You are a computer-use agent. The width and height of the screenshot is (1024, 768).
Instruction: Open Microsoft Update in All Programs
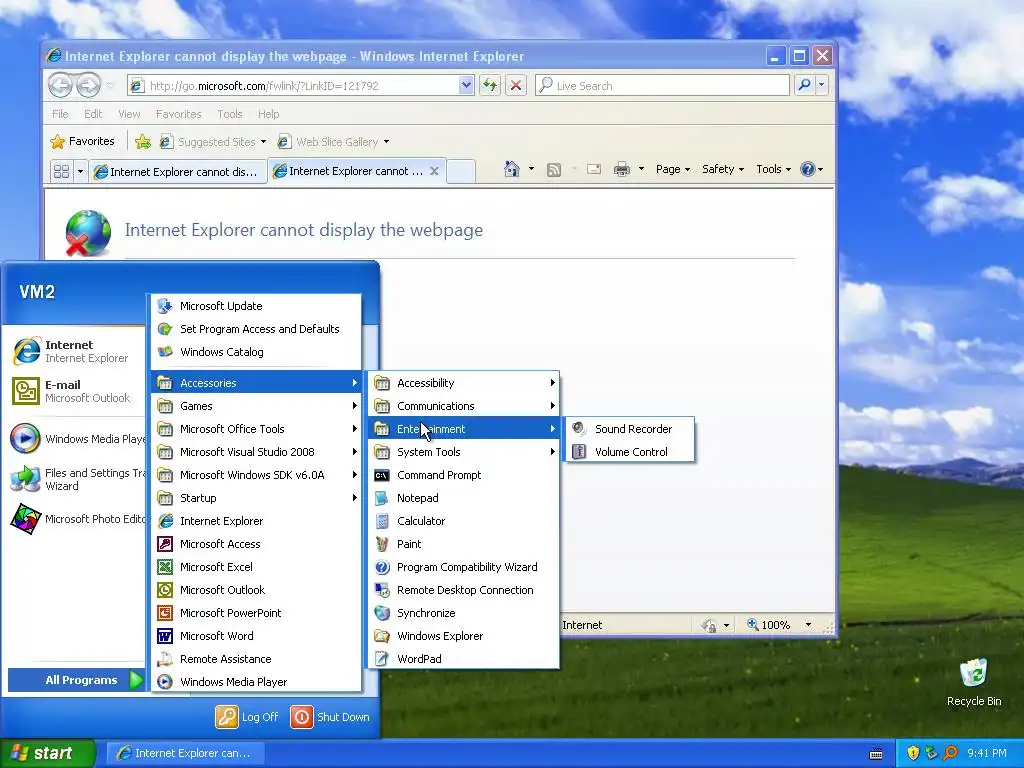(x=256, y=306)
